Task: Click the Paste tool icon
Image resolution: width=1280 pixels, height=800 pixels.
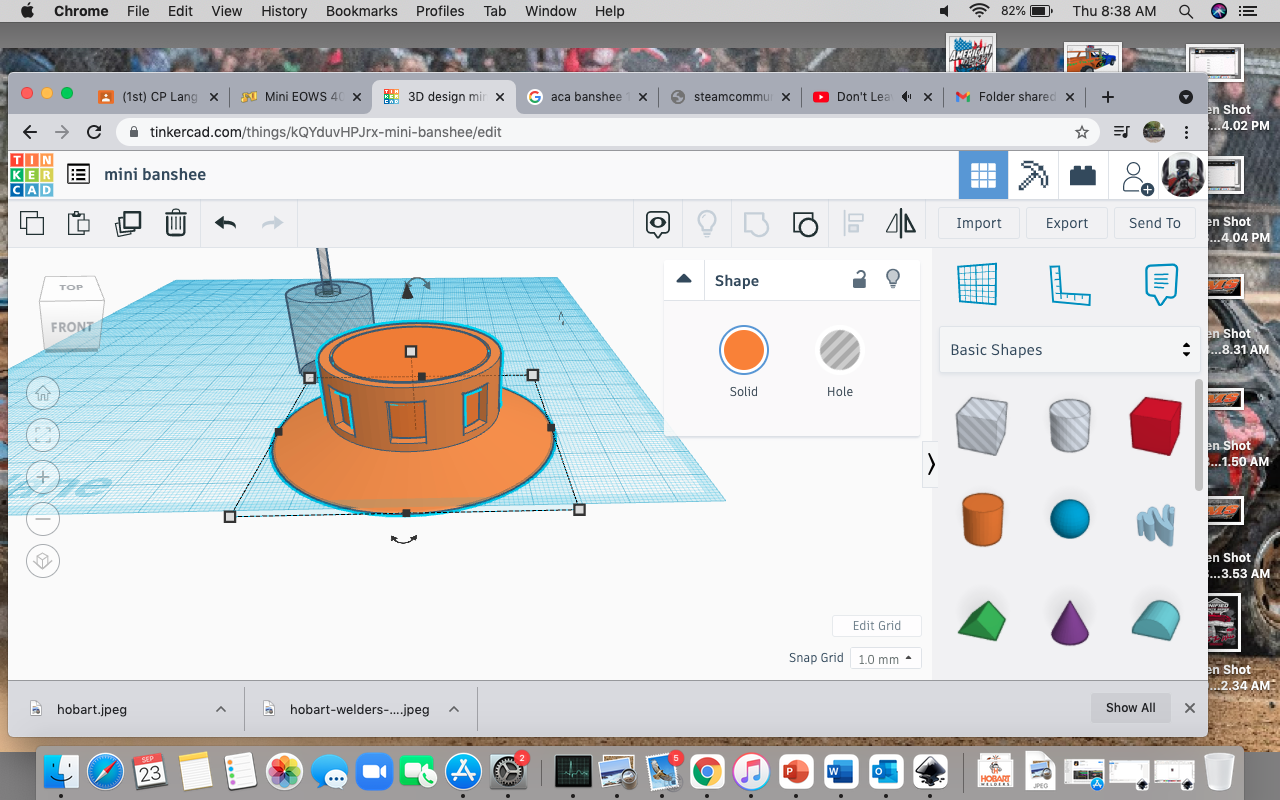Action: (79, 223)
